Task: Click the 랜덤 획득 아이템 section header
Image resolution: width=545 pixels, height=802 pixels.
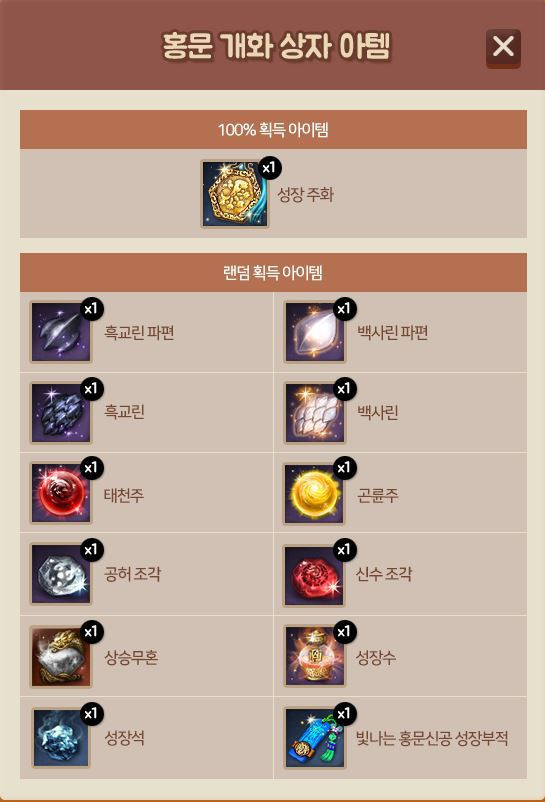Action: [x=273, y=272]
